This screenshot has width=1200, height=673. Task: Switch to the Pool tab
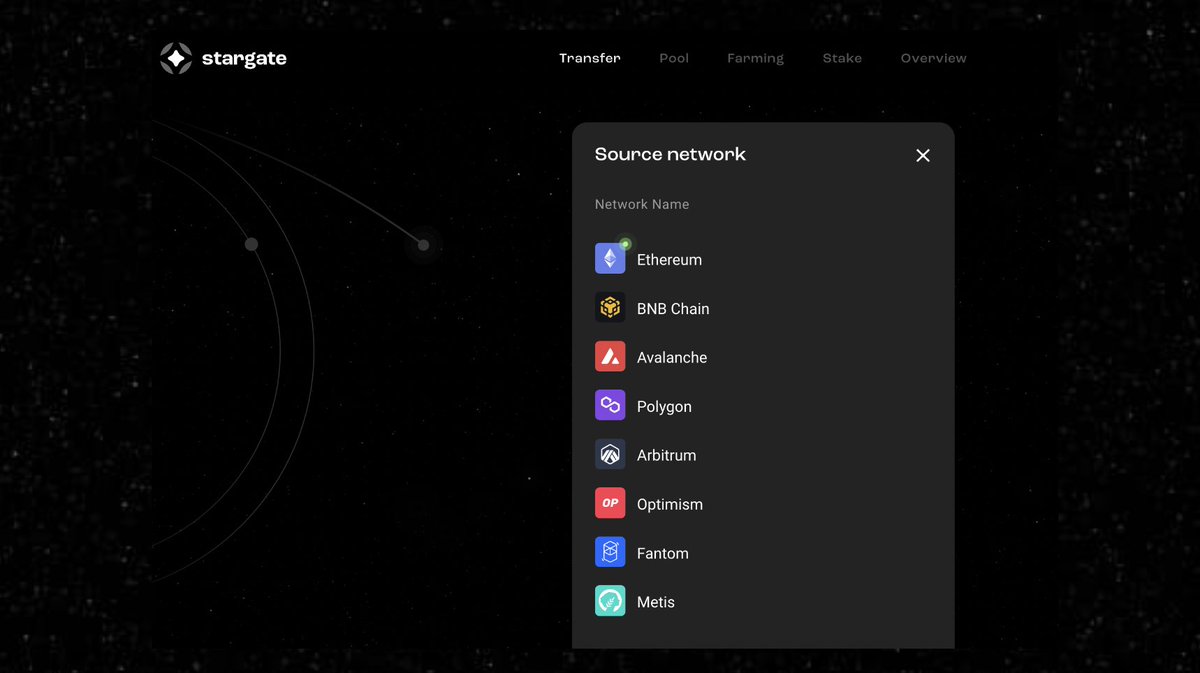pos(674,58)
